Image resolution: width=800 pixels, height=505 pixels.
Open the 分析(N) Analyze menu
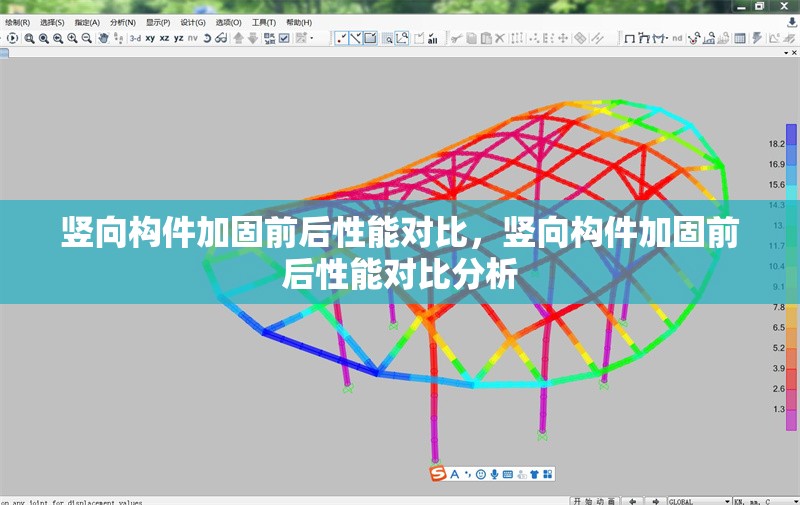[122, 22]
